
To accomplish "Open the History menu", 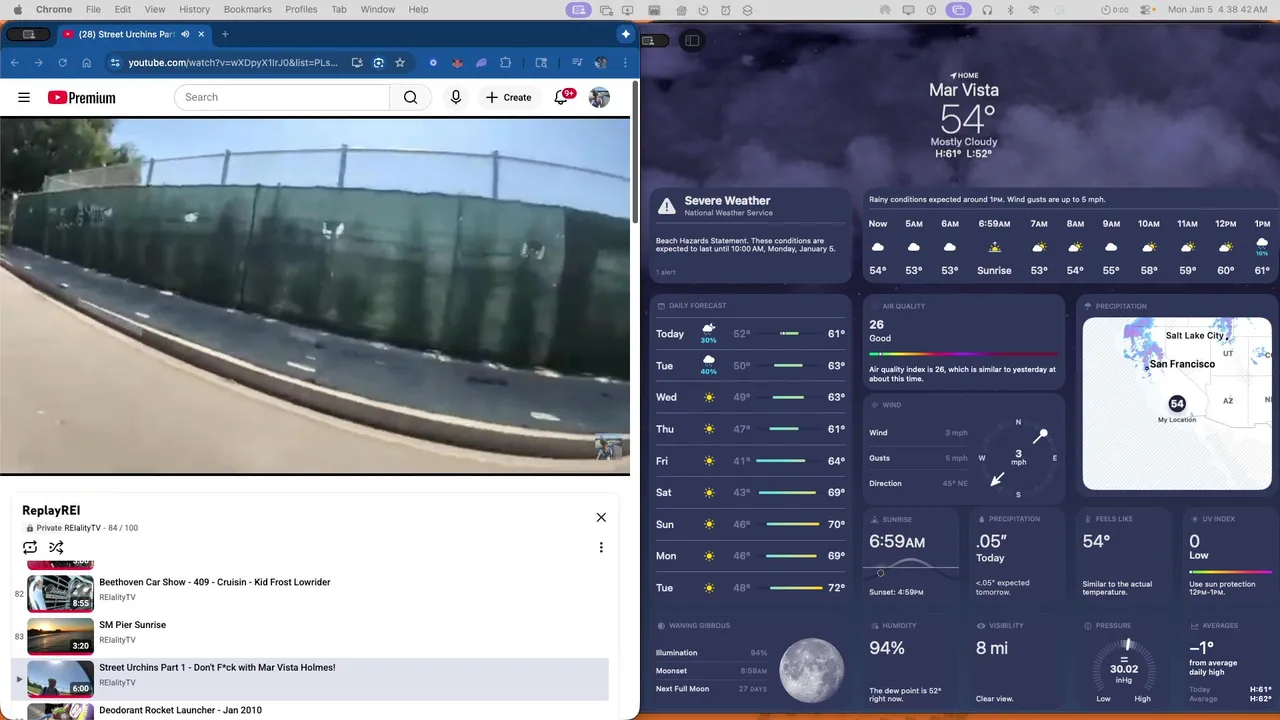I will click(x=194, y=10).
